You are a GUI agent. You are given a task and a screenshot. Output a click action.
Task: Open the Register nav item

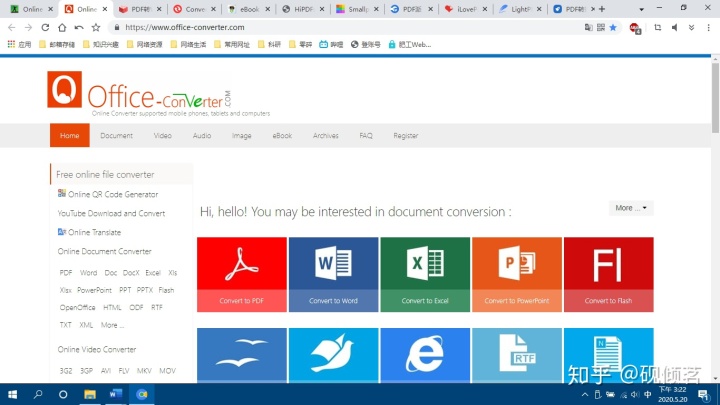tap(405, 135)
